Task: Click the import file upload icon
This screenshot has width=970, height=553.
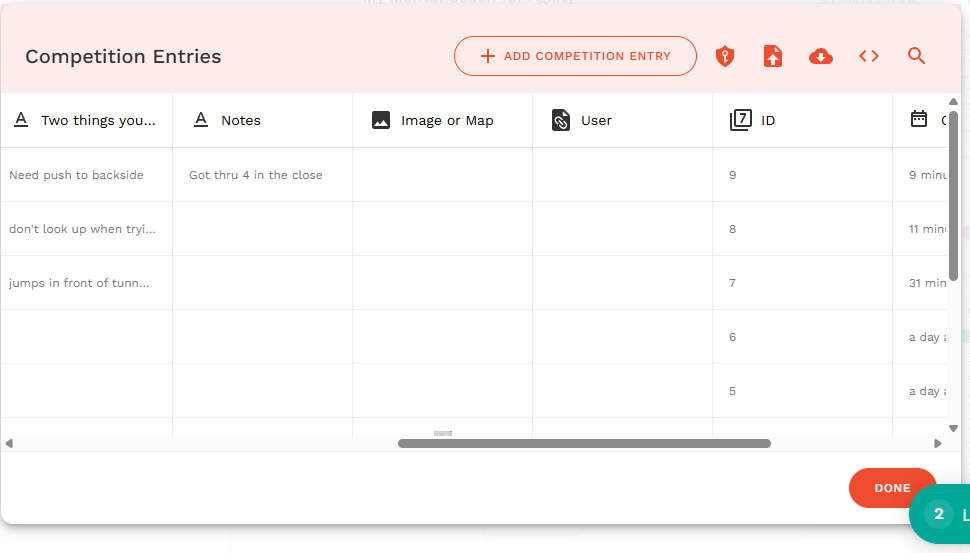Action: pos(773,56)
